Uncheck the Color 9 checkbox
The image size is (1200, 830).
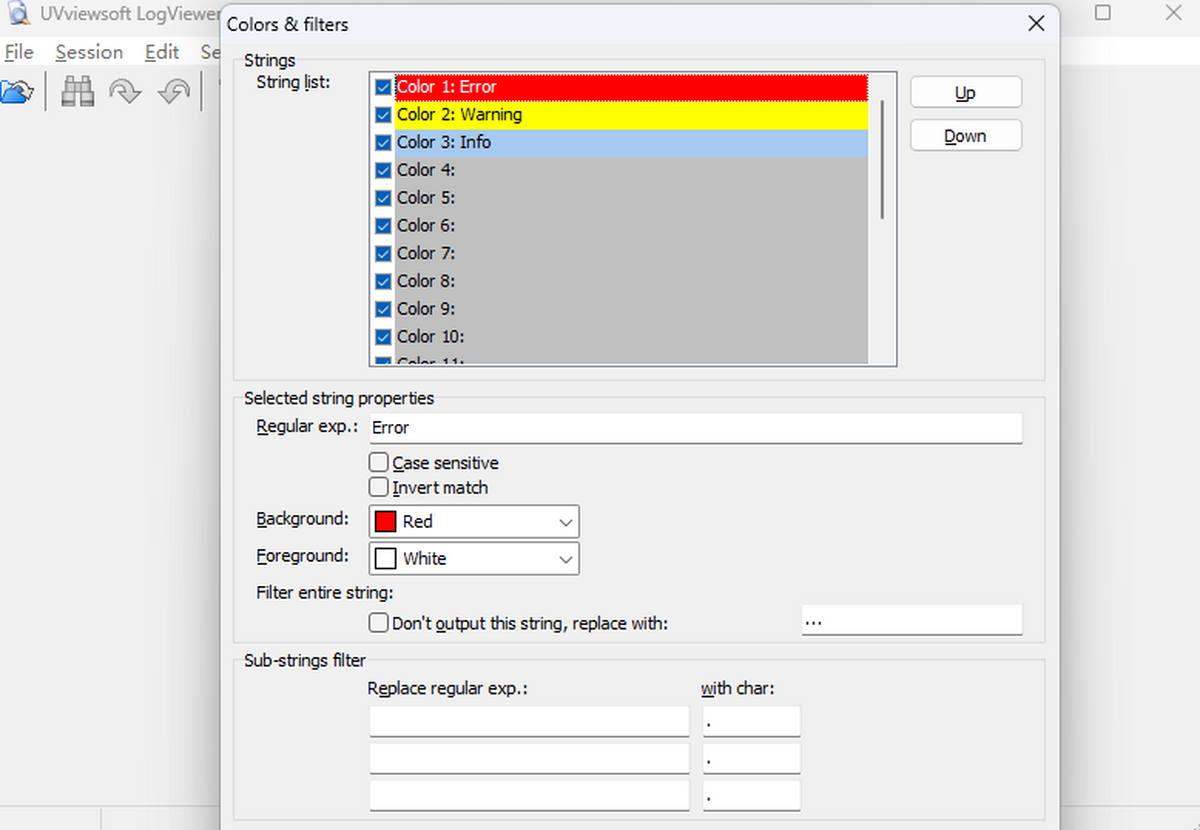pos(383,309)
